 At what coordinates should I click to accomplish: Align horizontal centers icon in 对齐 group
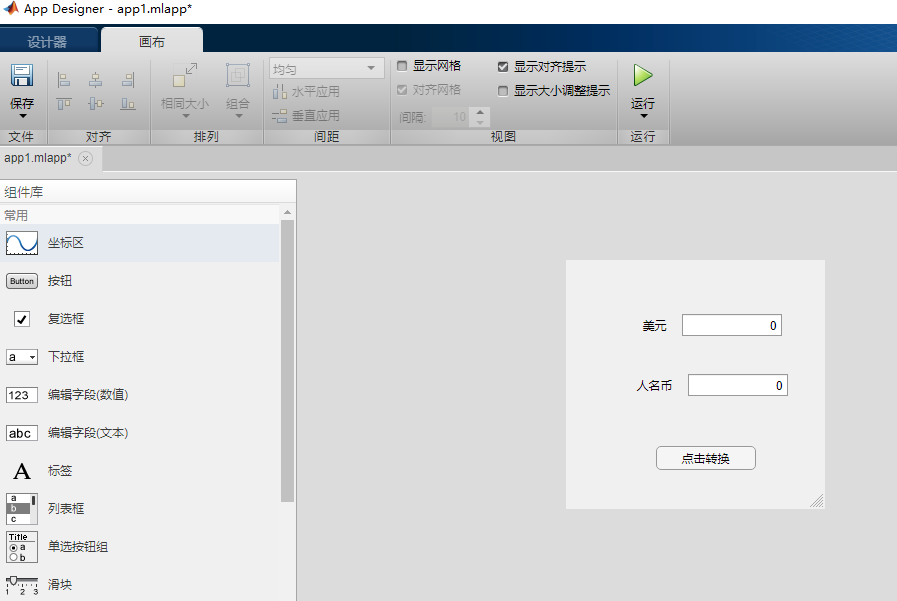pyautogui.click(x=96, y=80)
